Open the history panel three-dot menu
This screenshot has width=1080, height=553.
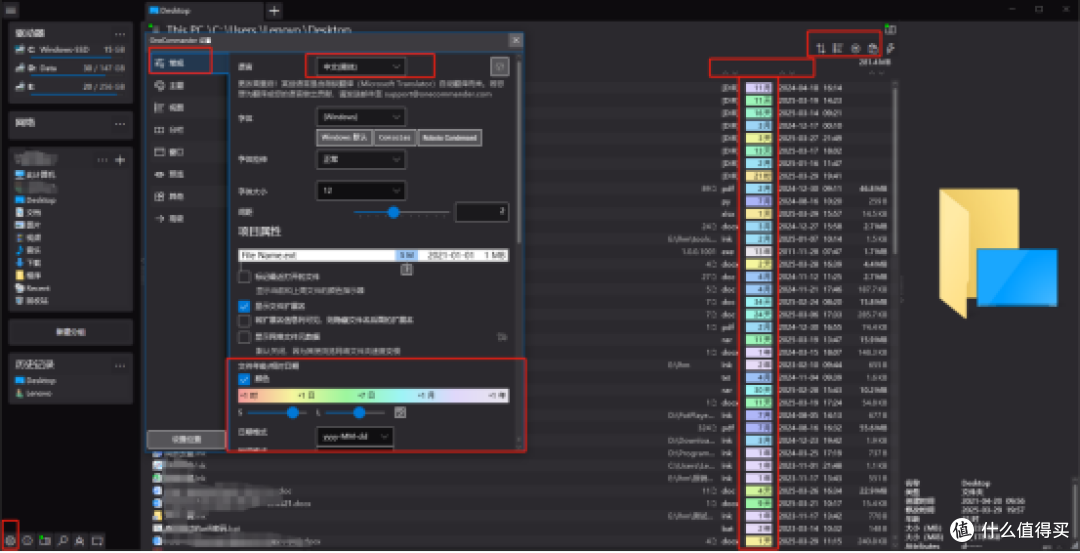click(x=120, y=364)
